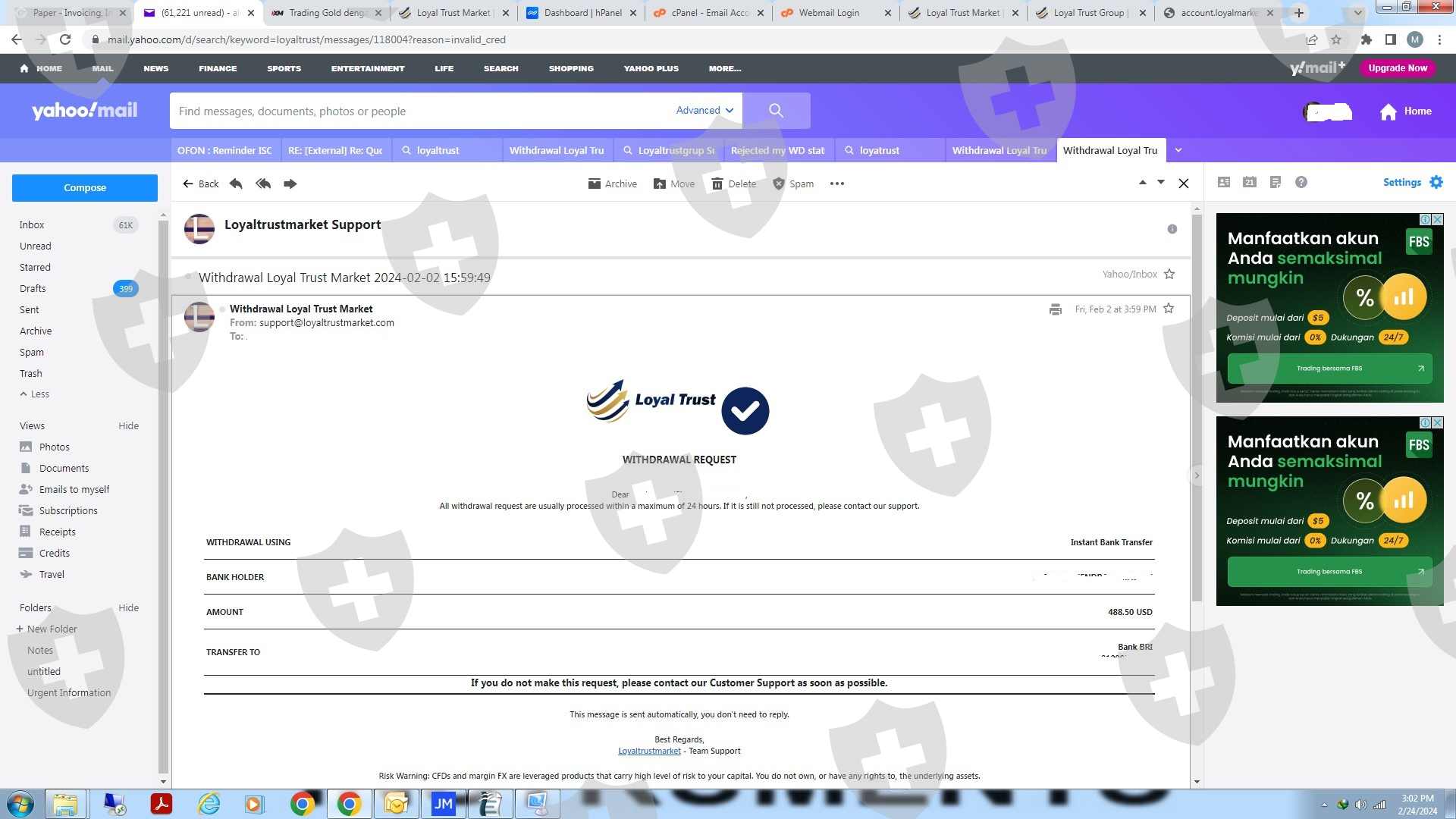The image size is (1456, 819).
Task: Expand Advanced search options
Action: tap(704, 111)
